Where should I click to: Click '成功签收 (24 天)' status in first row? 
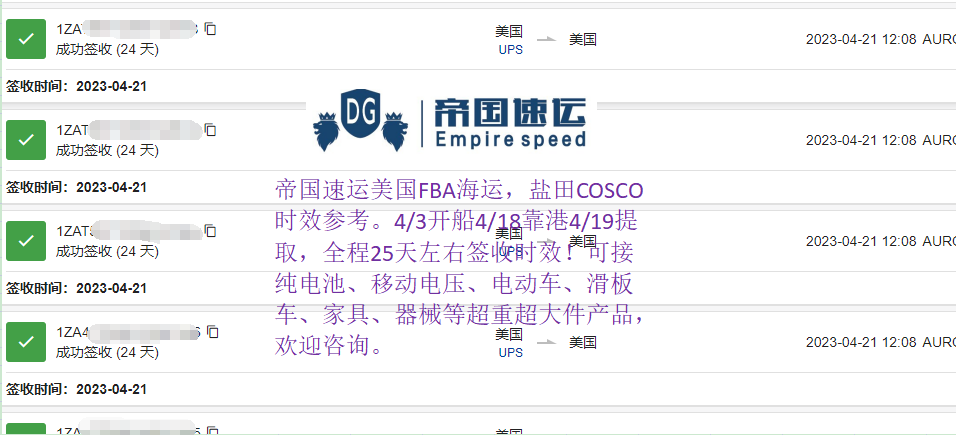point(107,49)
